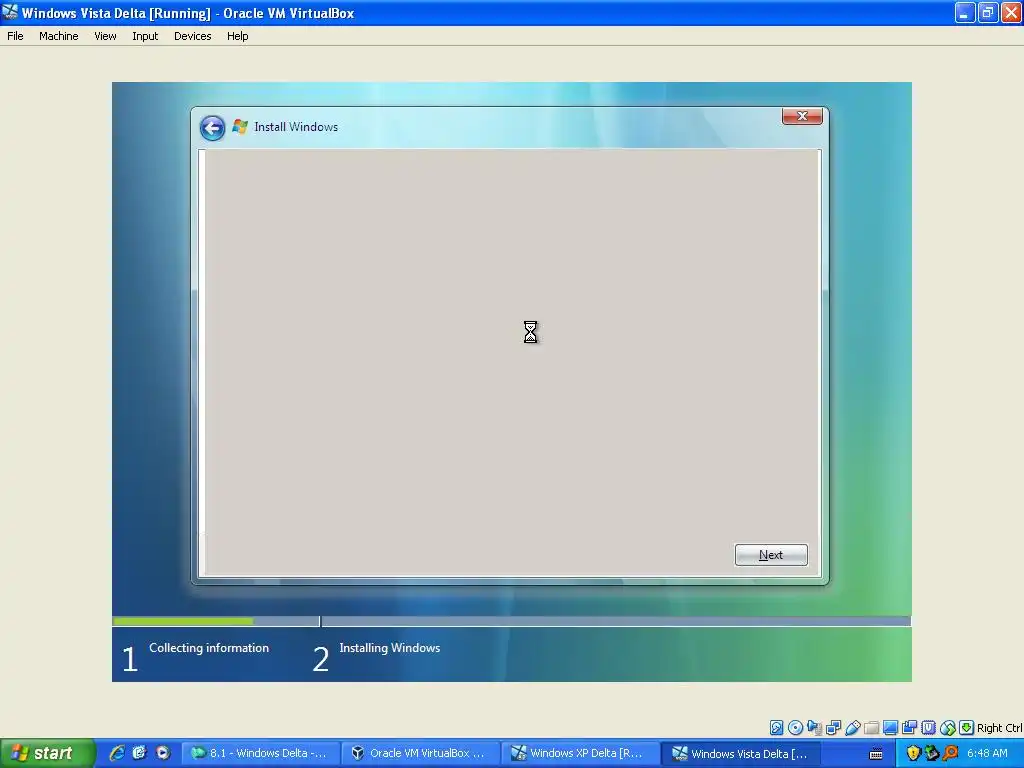This screenshot has width=1024, height=768.
Task: Click the hard disk activity status icon
Action: click(776, 728)
